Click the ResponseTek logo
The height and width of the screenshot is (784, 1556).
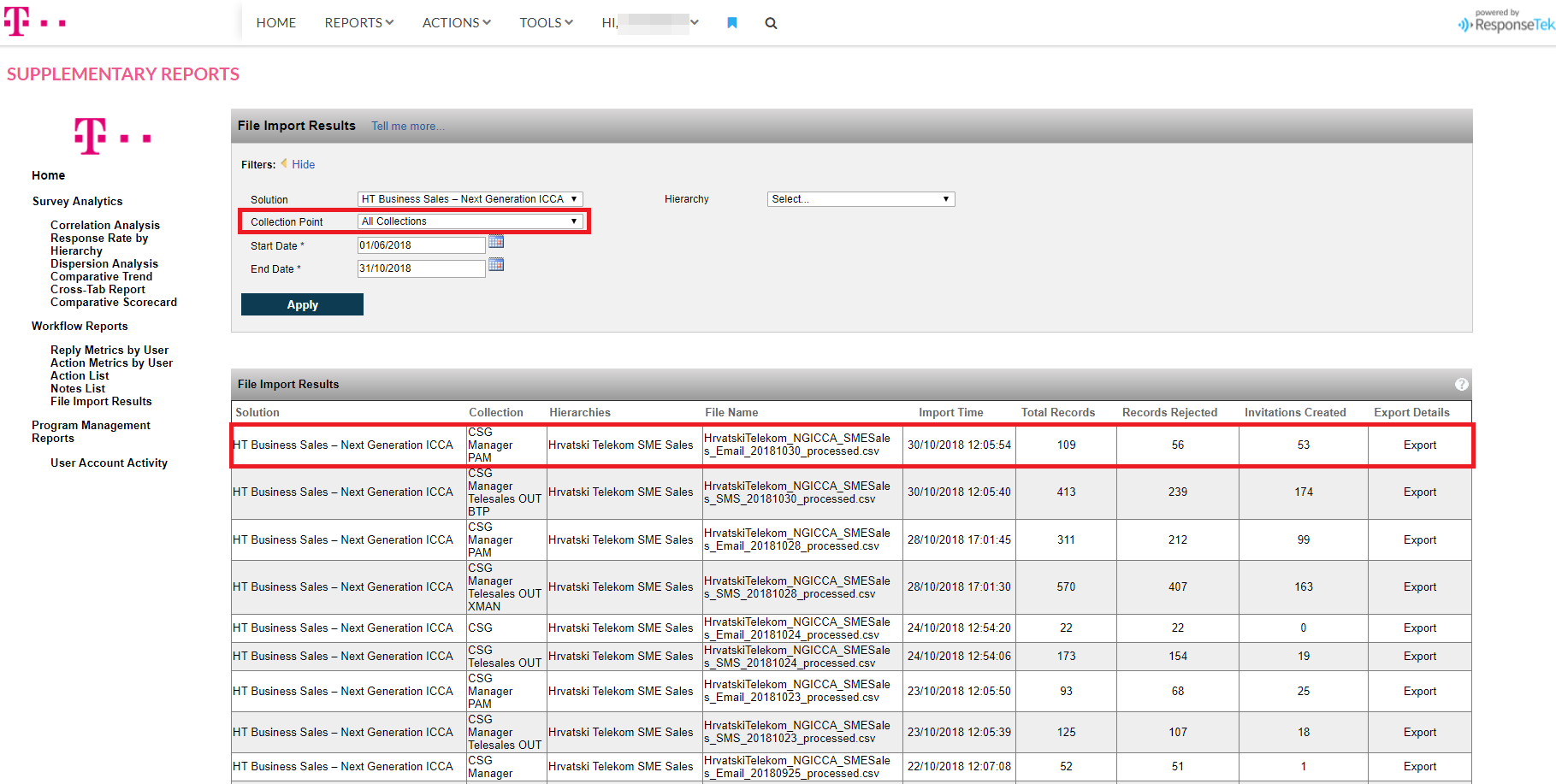1506,22
